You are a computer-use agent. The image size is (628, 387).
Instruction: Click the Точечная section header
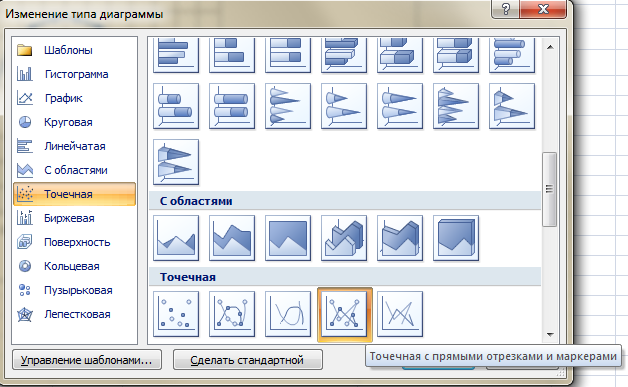(345, 277)
